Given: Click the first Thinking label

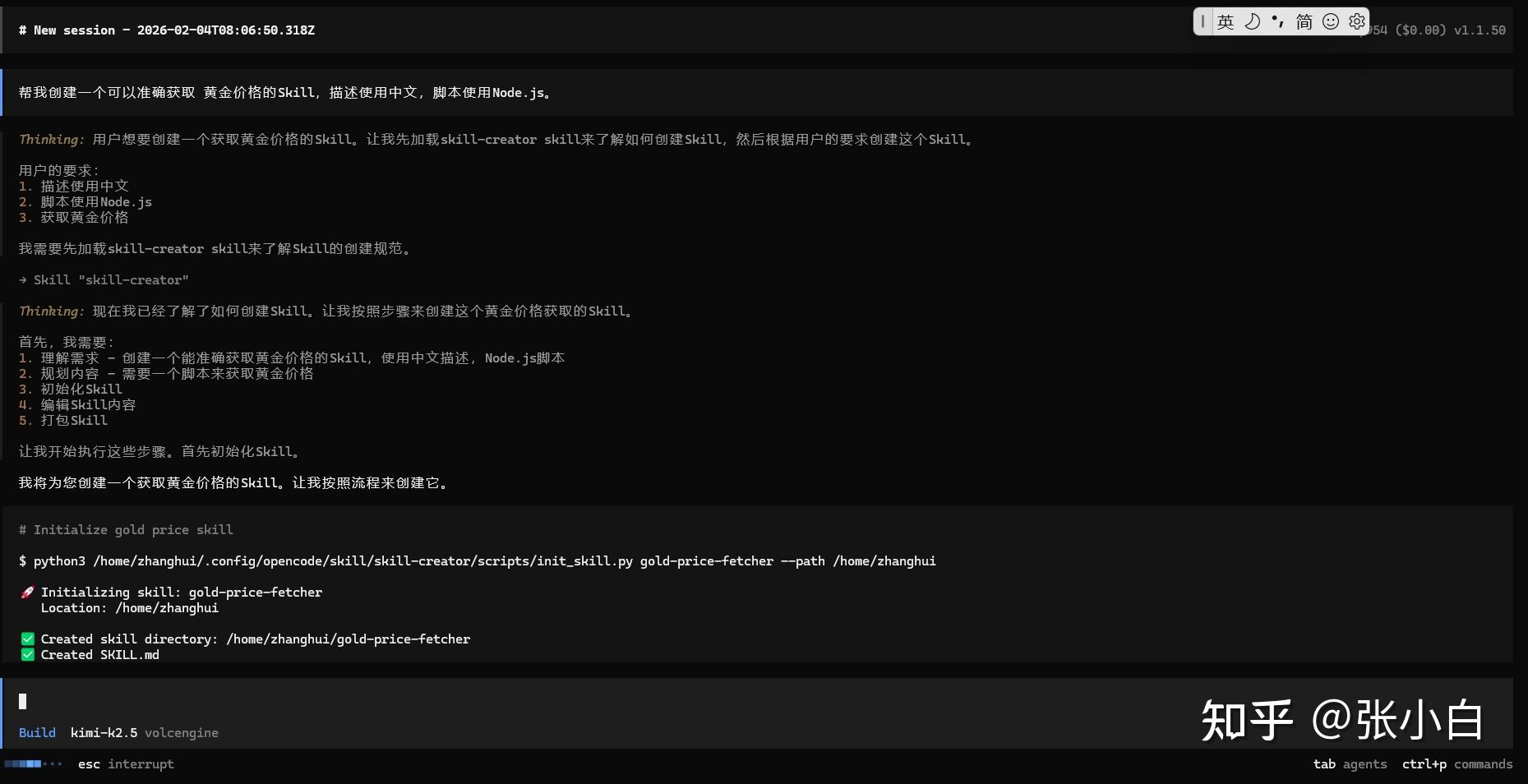Looking at the screenshot, I should coord(52,140).
